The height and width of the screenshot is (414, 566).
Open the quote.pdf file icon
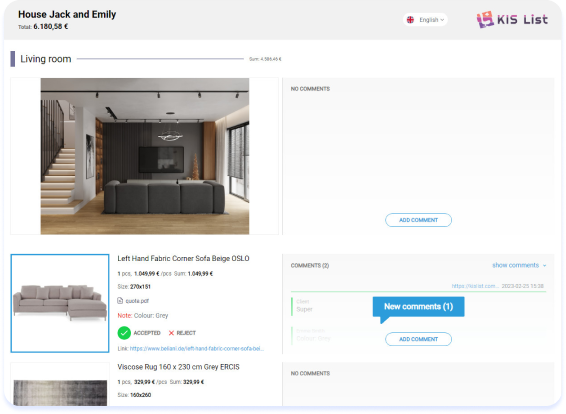click(x=120, y=301)
